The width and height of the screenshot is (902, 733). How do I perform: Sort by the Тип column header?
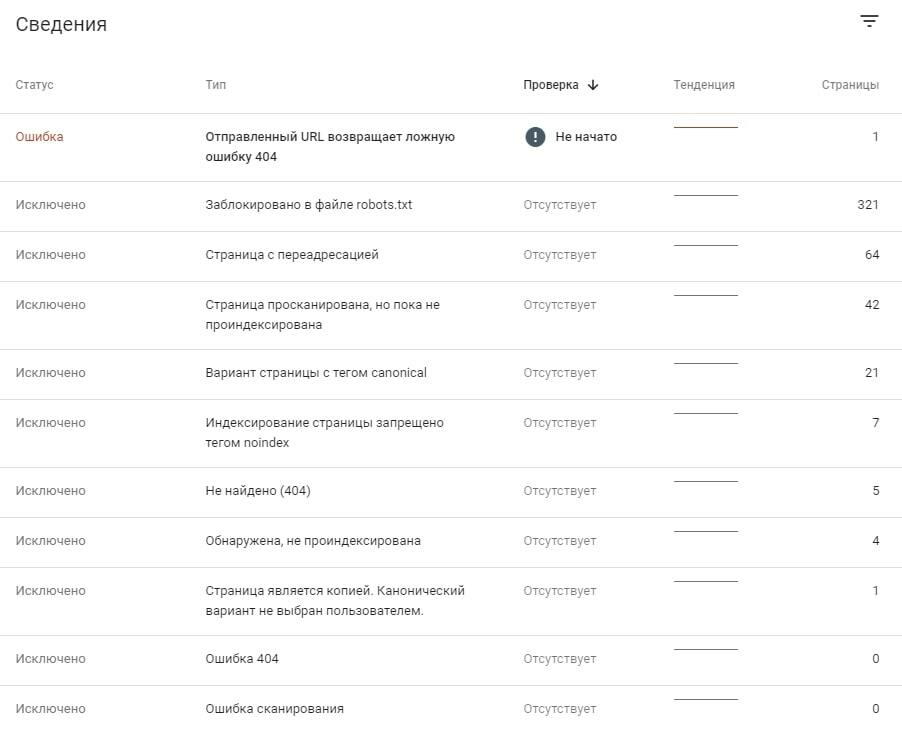[216, 85]
